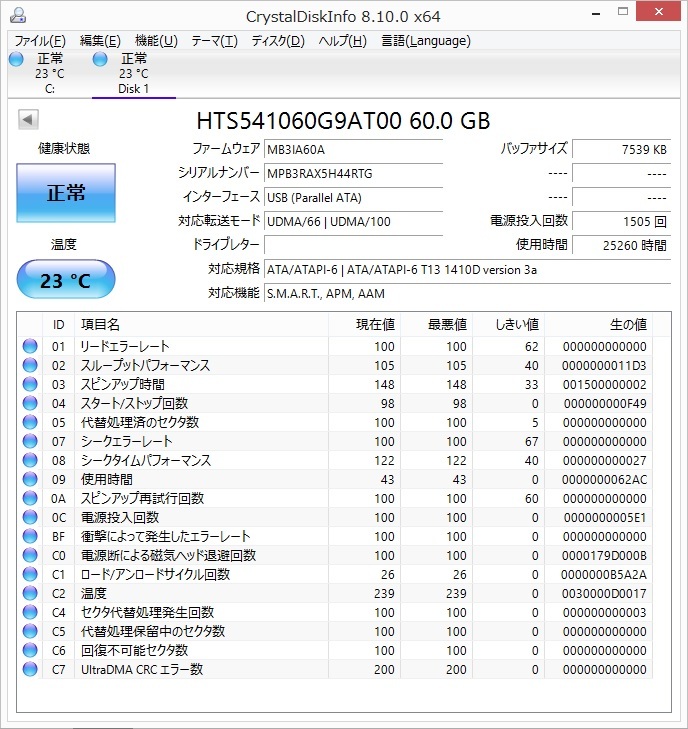The width and height of the screenshot is (688, 729).
Task: Click the 最悪値 column header
Action: [x=437, y=325]
